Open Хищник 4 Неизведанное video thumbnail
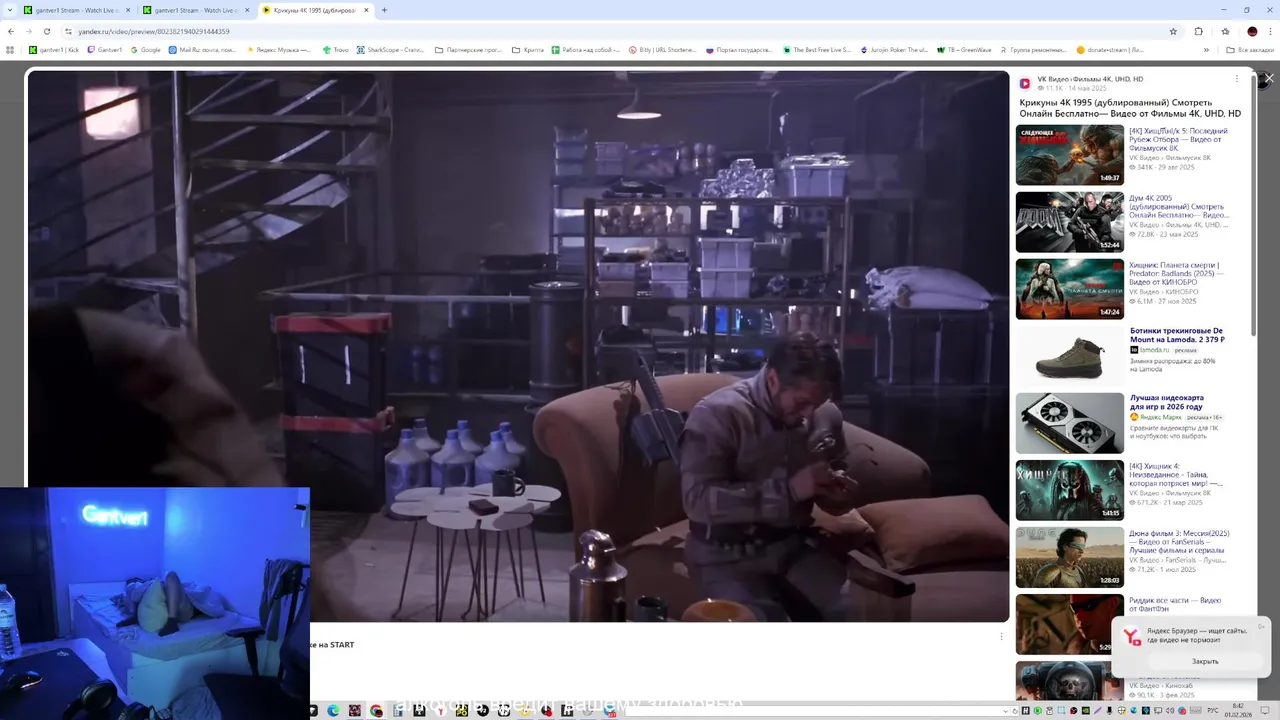The image size is (1280, 720). click(1070, 490)
